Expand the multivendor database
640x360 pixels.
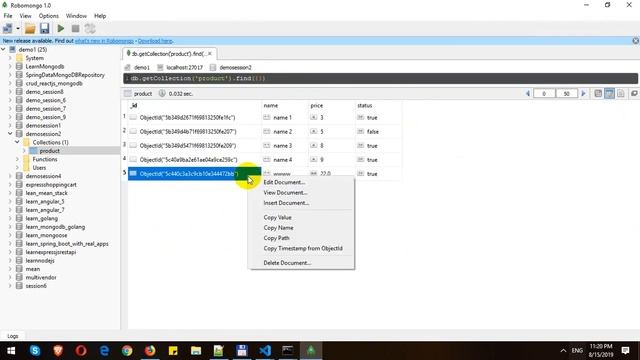click(10, 278)
